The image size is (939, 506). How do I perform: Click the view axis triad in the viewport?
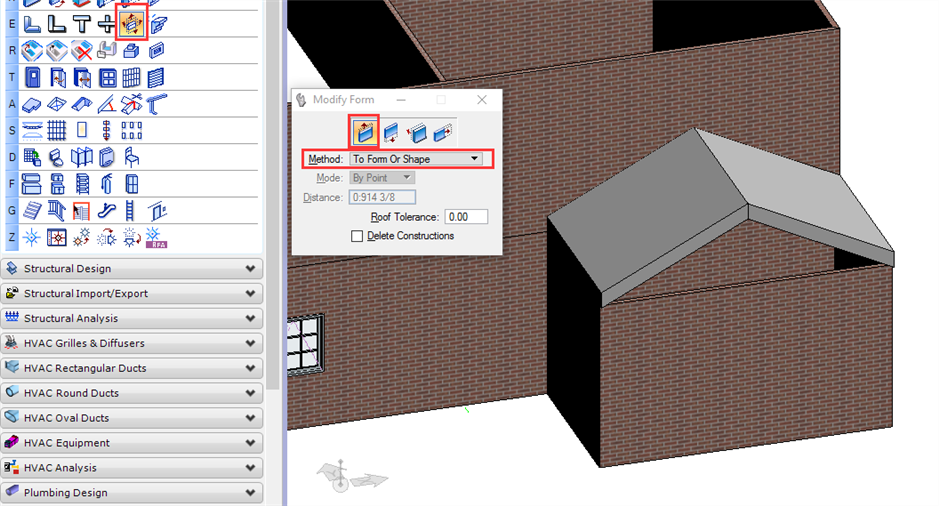click(351, 477)
